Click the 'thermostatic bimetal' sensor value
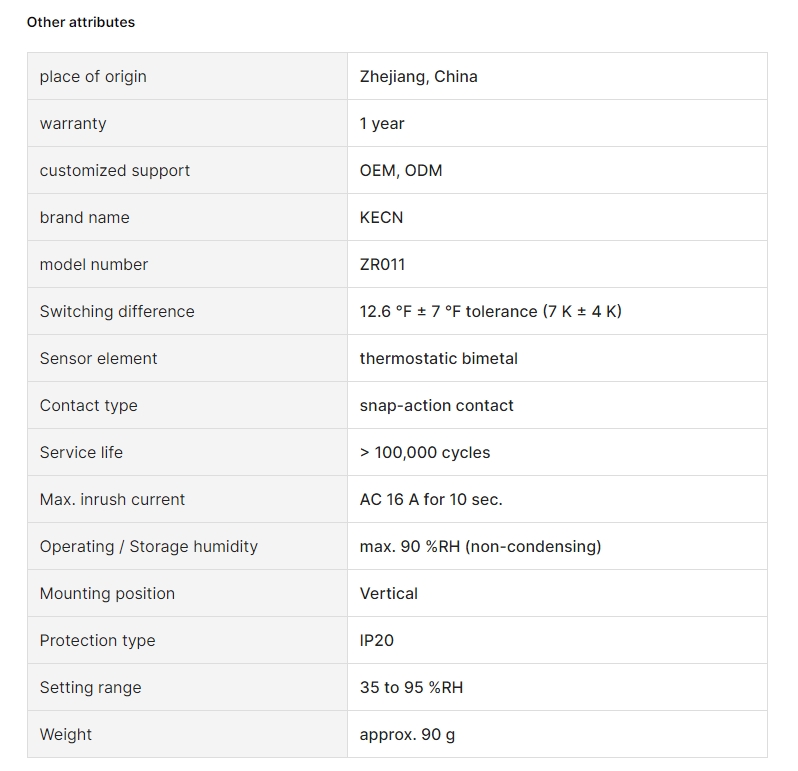798x771 pixels. coord(439,358)
